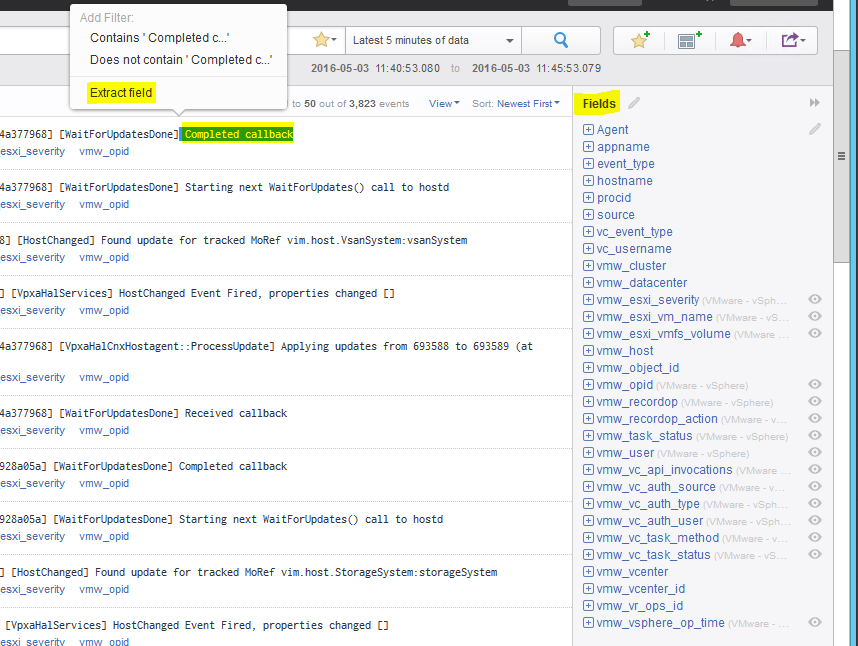Viewport: 858px width, 646px height.
Task: Click 'storageSystem' HostChanged event text
Action: coord(296,572)
